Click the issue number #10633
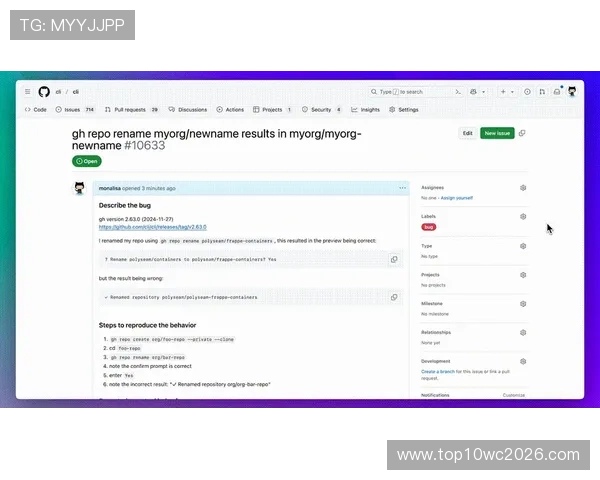Screen dimensions: 600x480 (x=145, y=145)
